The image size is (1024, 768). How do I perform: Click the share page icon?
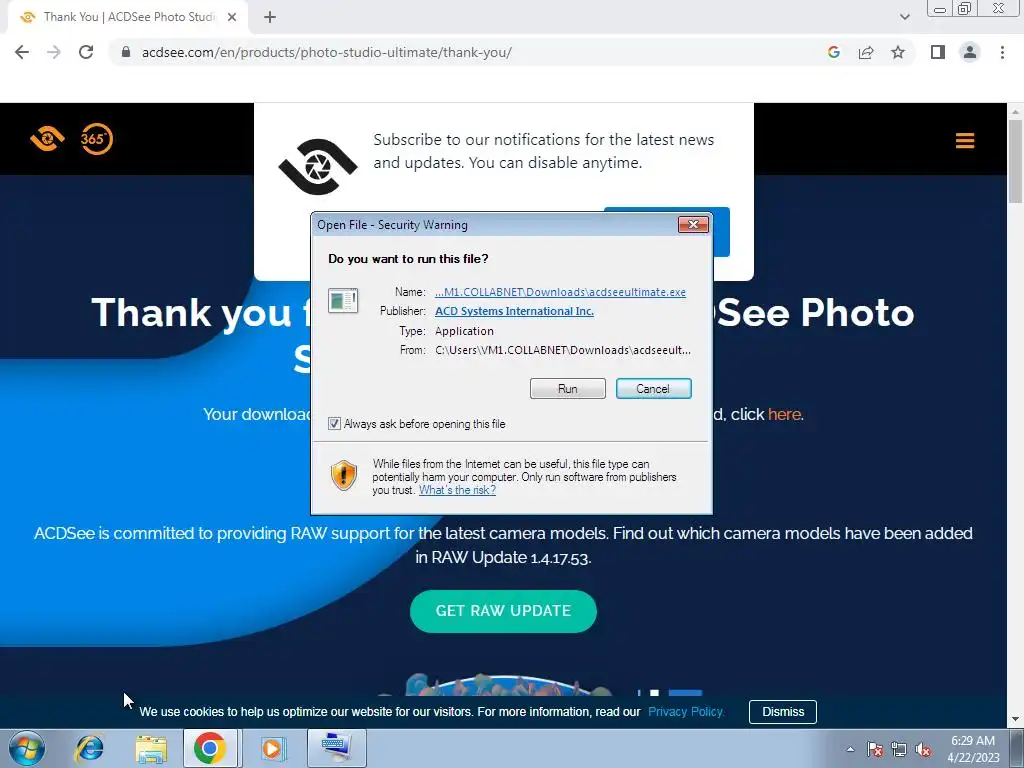click(866, 52)
